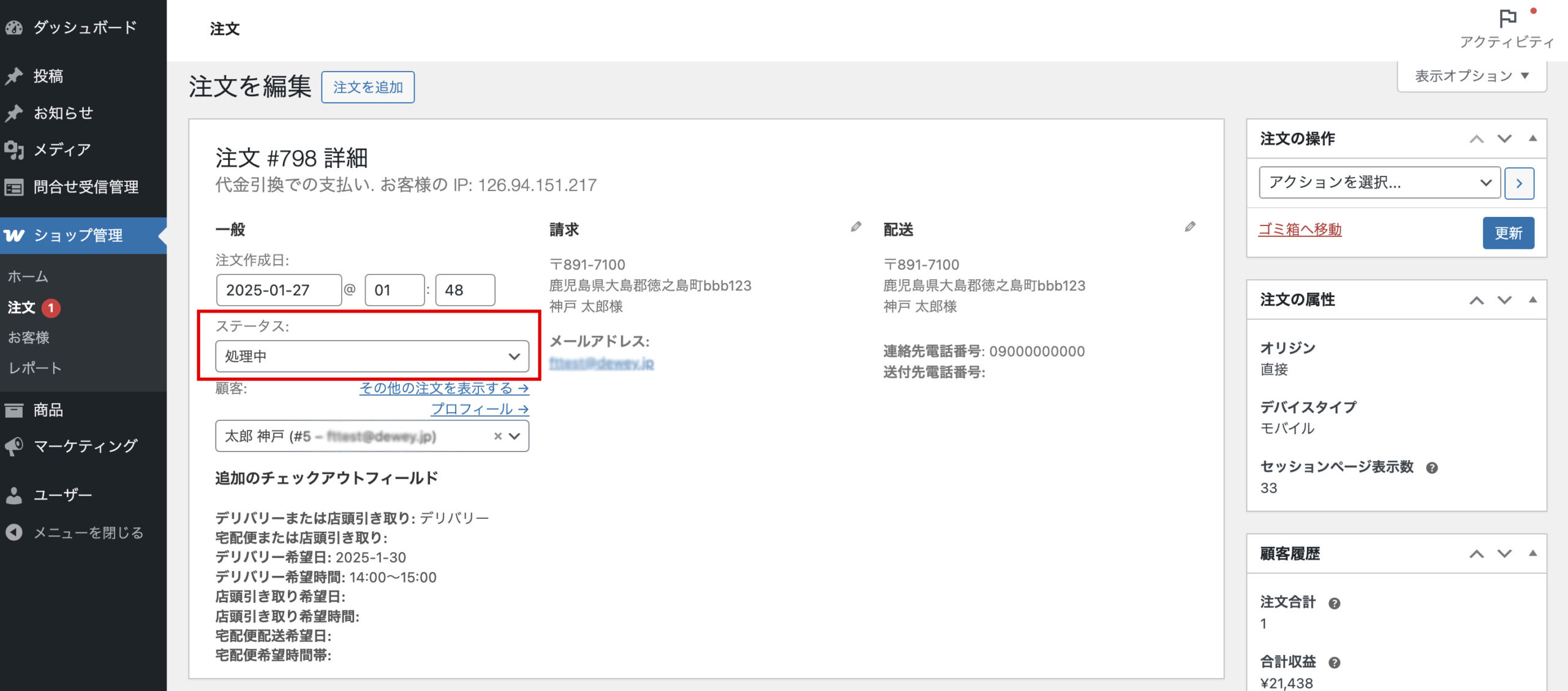The width and height of the screenshot is (1568, 691).
Task: Click session page views help icon
Action: (1431, 468)
